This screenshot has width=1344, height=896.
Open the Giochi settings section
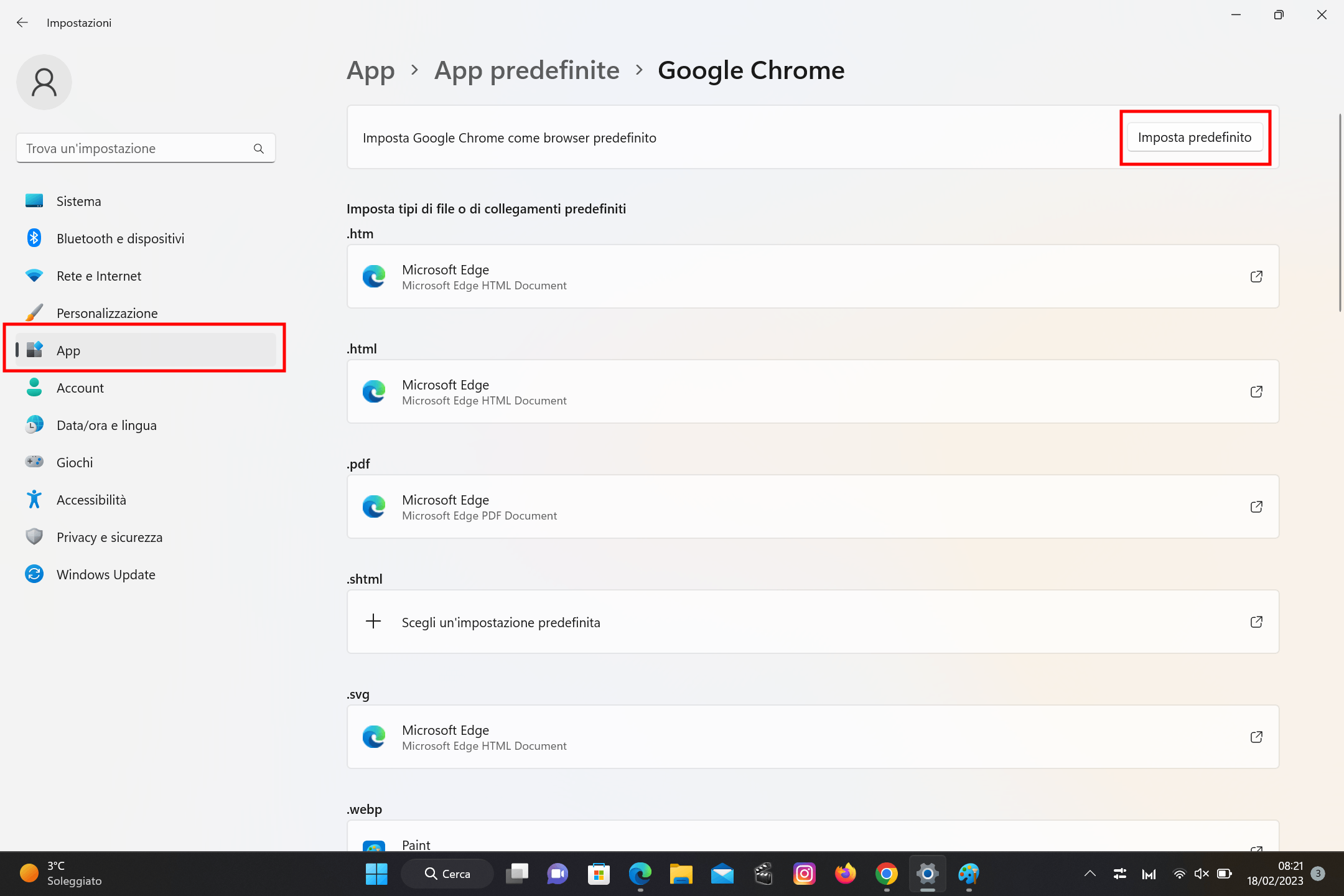(x=75, y=462)
